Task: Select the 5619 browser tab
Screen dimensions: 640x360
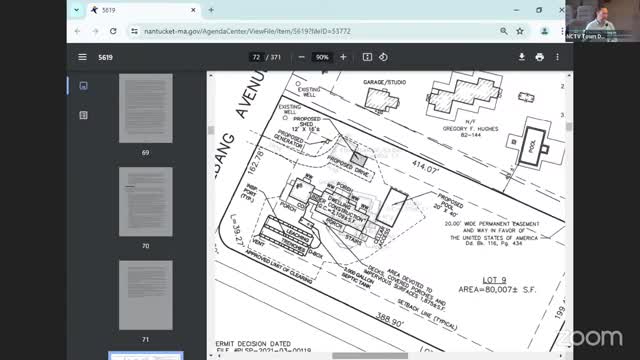Action: (144, 10)
